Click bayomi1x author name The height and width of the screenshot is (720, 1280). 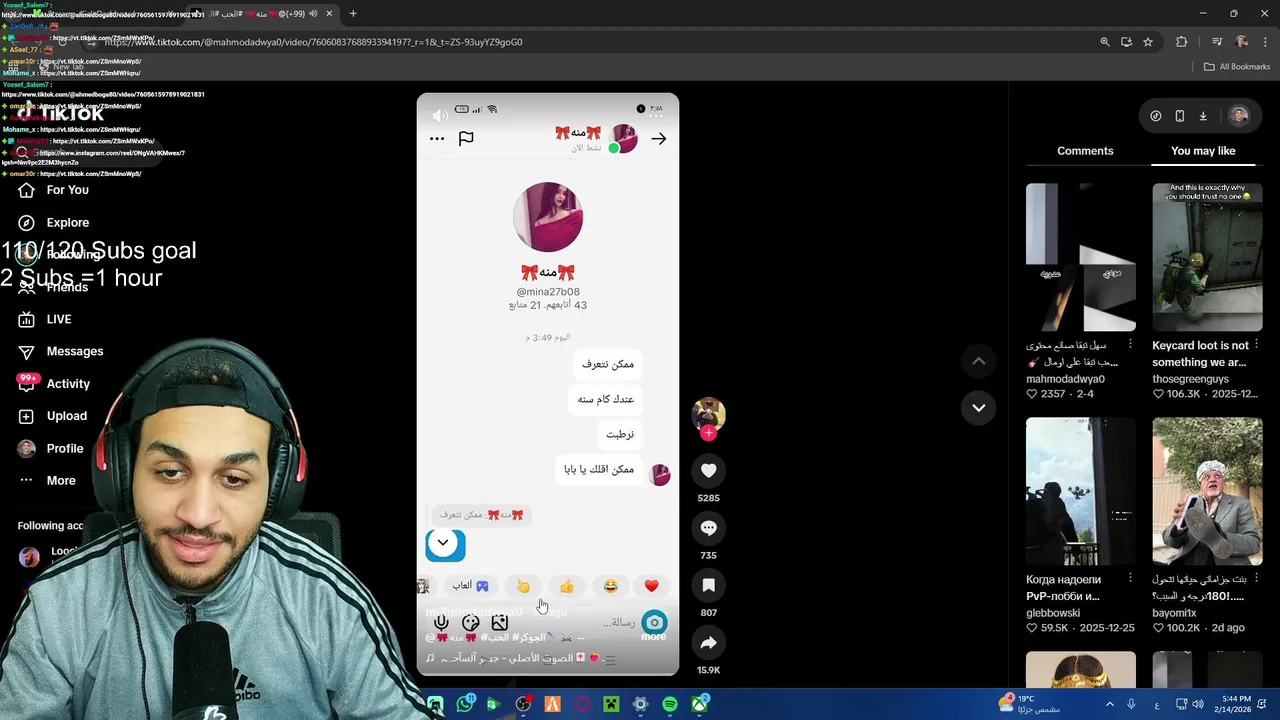point(1174,613)
